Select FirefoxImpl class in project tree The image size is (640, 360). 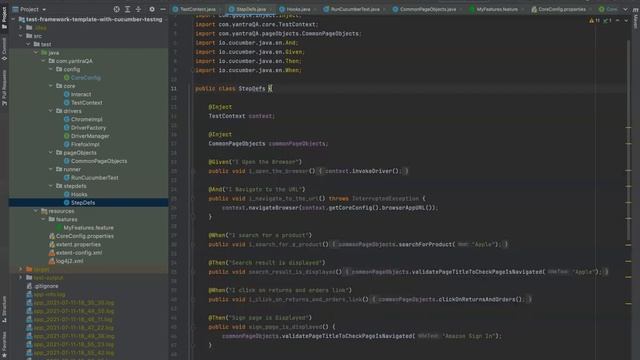click(x=85, y=144)
